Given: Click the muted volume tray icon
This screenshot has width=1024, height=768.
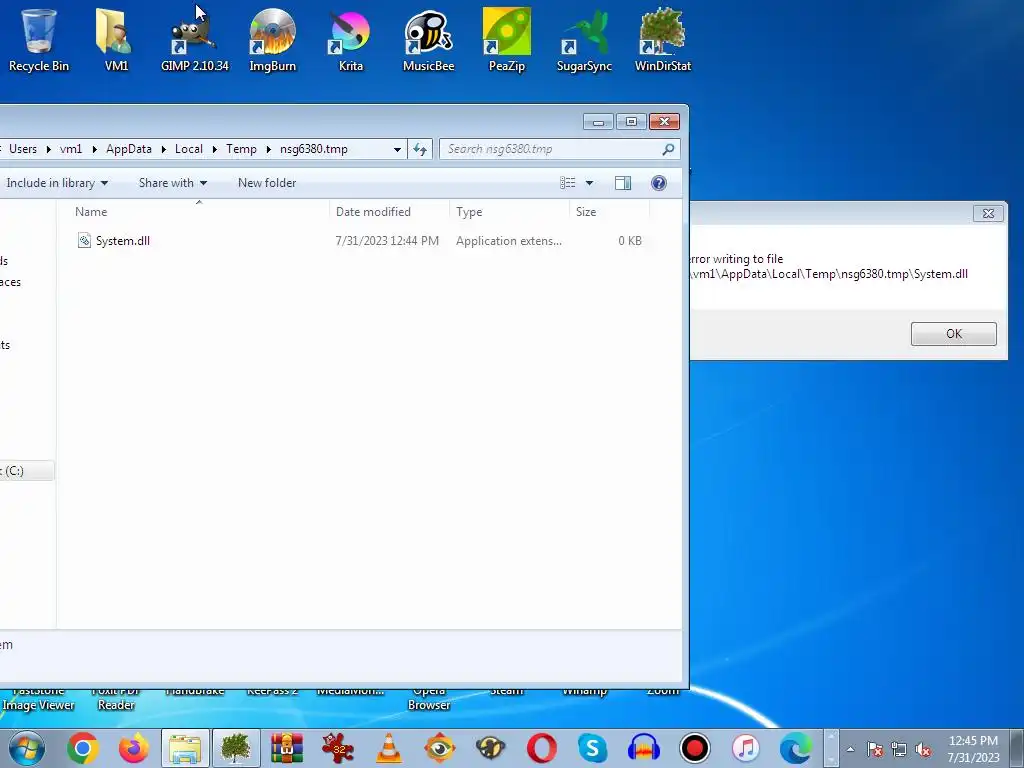Looking at the screenshot, I should [923, 749].
